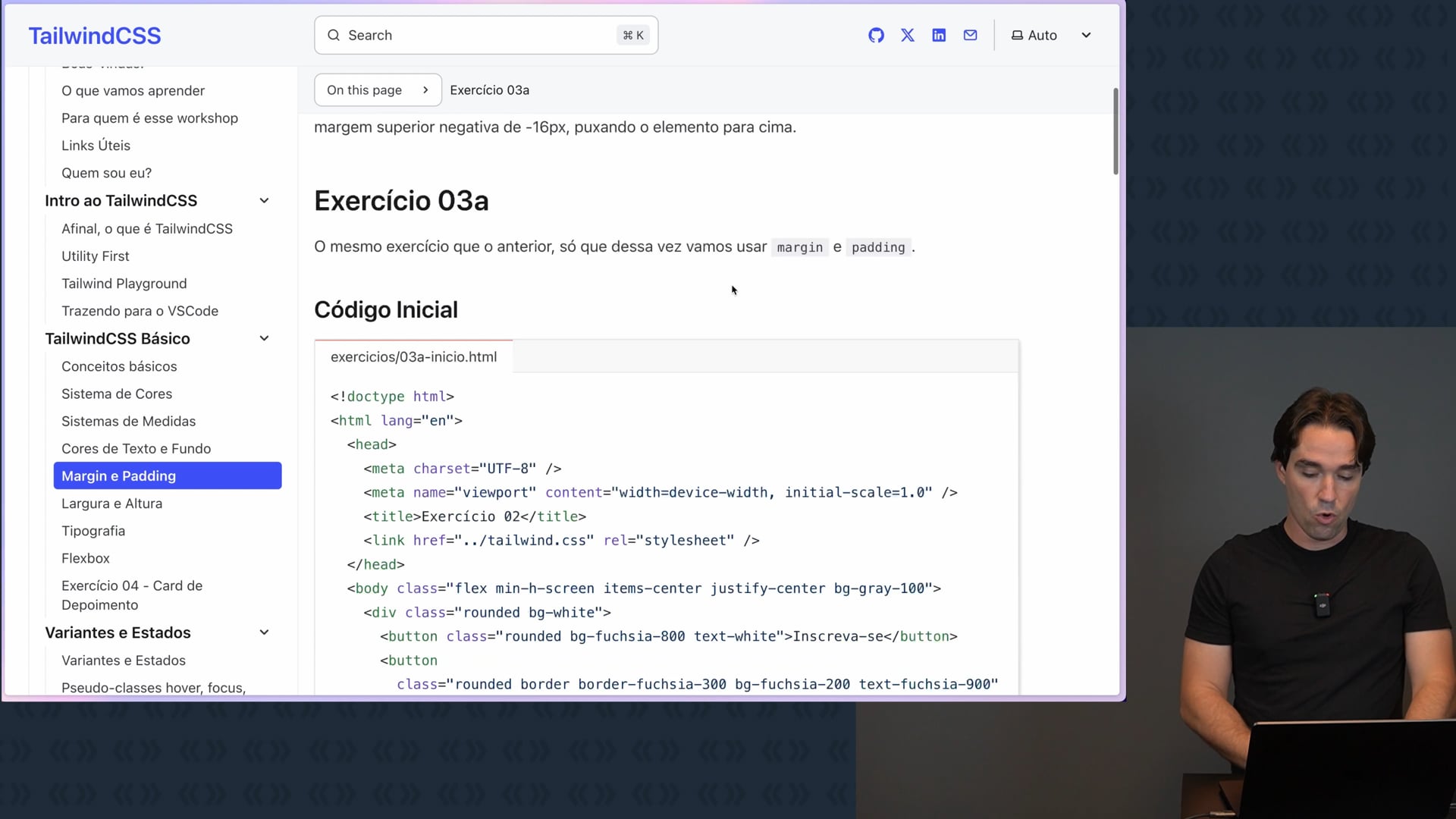
Task: Click the TailwindCSS Básico section title
Action: 118,339
